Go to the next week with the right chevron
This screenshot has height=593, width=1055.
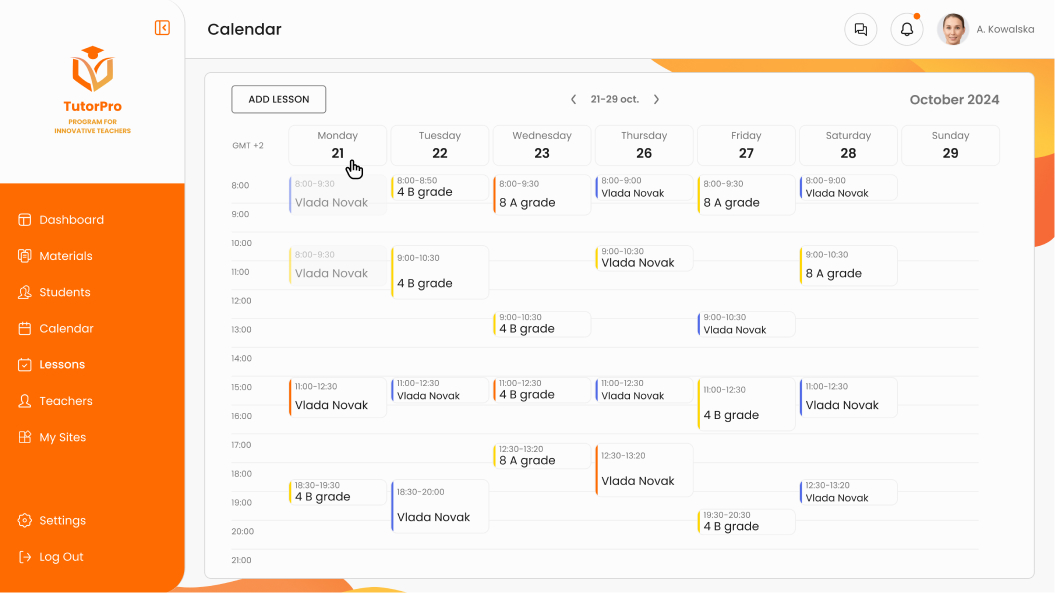click(x=656, y=100)
